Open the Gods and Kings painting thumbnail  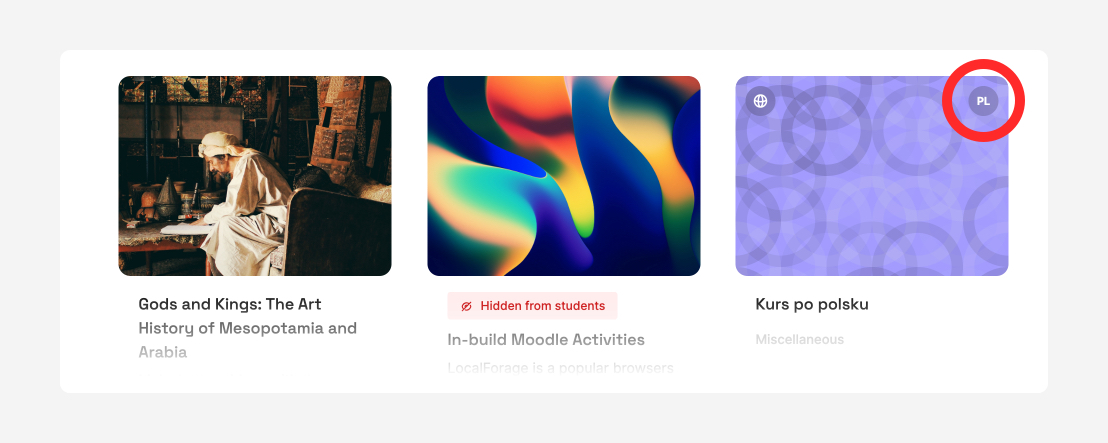click(x=255, y=176)
